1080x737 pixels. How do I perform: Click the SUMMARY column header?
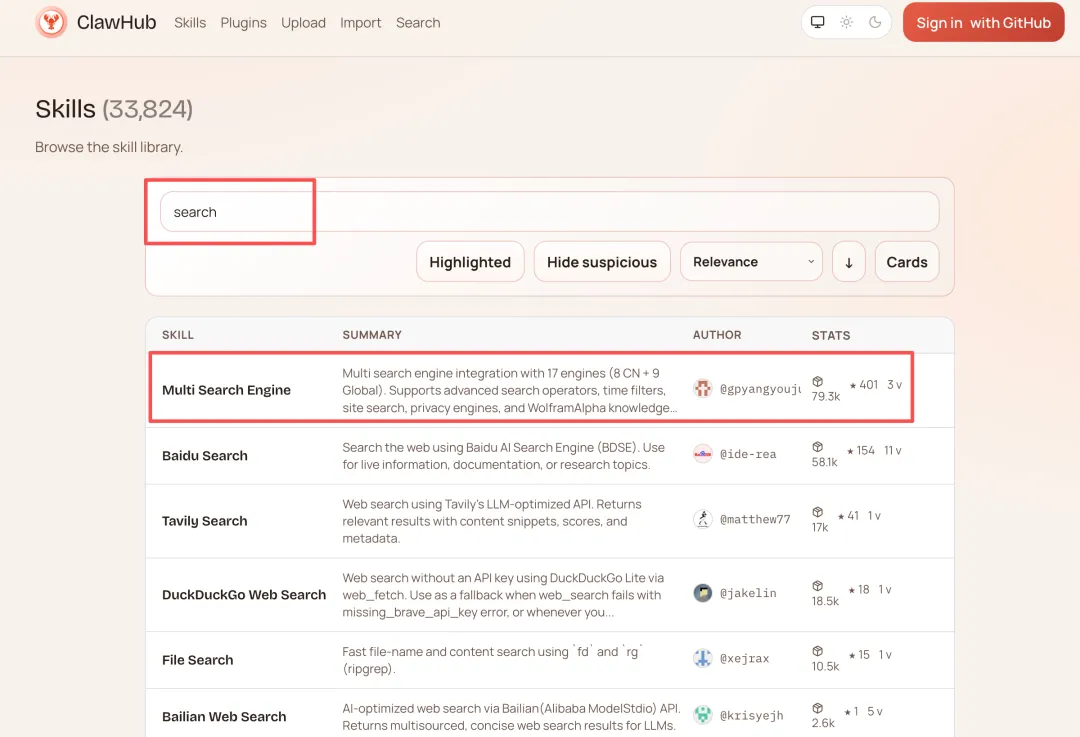click(x=372, y=335)
